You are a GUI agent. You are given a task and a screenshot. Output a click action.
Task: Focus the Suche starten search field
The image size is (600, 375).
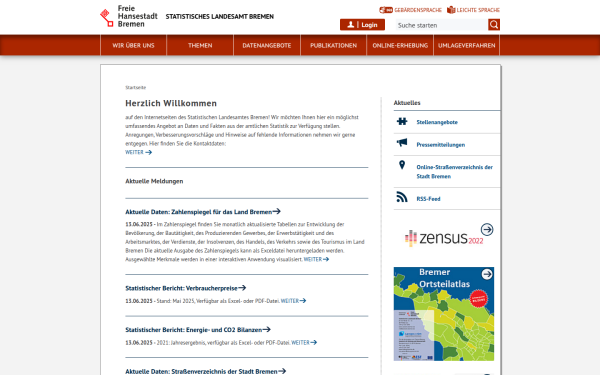click(x=442, y=25)
